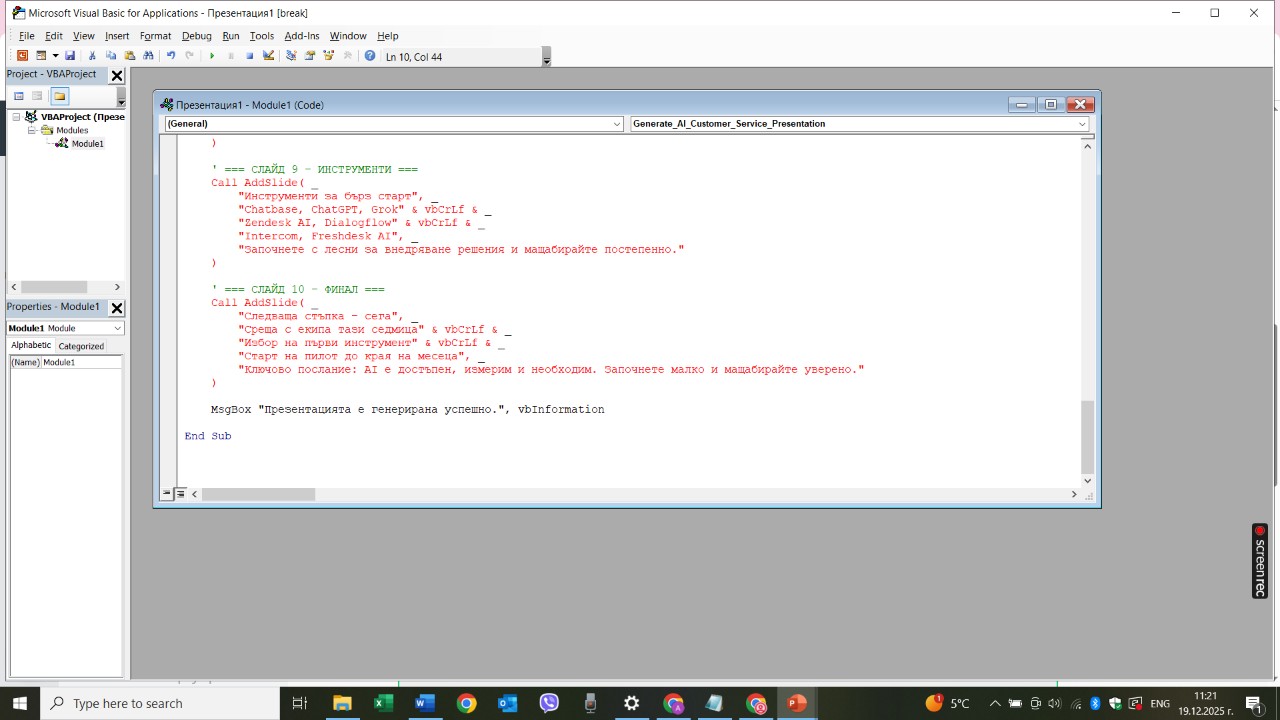Select Module1 in the project tree
This screenshot has height=720, width=1280.
coord(87,144)
